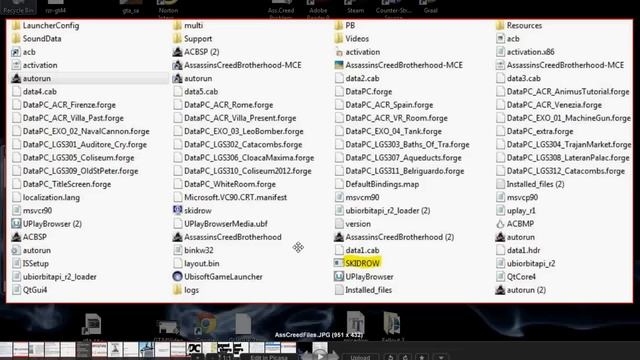Select the msvcm90 dll icon

pos(339,198)
